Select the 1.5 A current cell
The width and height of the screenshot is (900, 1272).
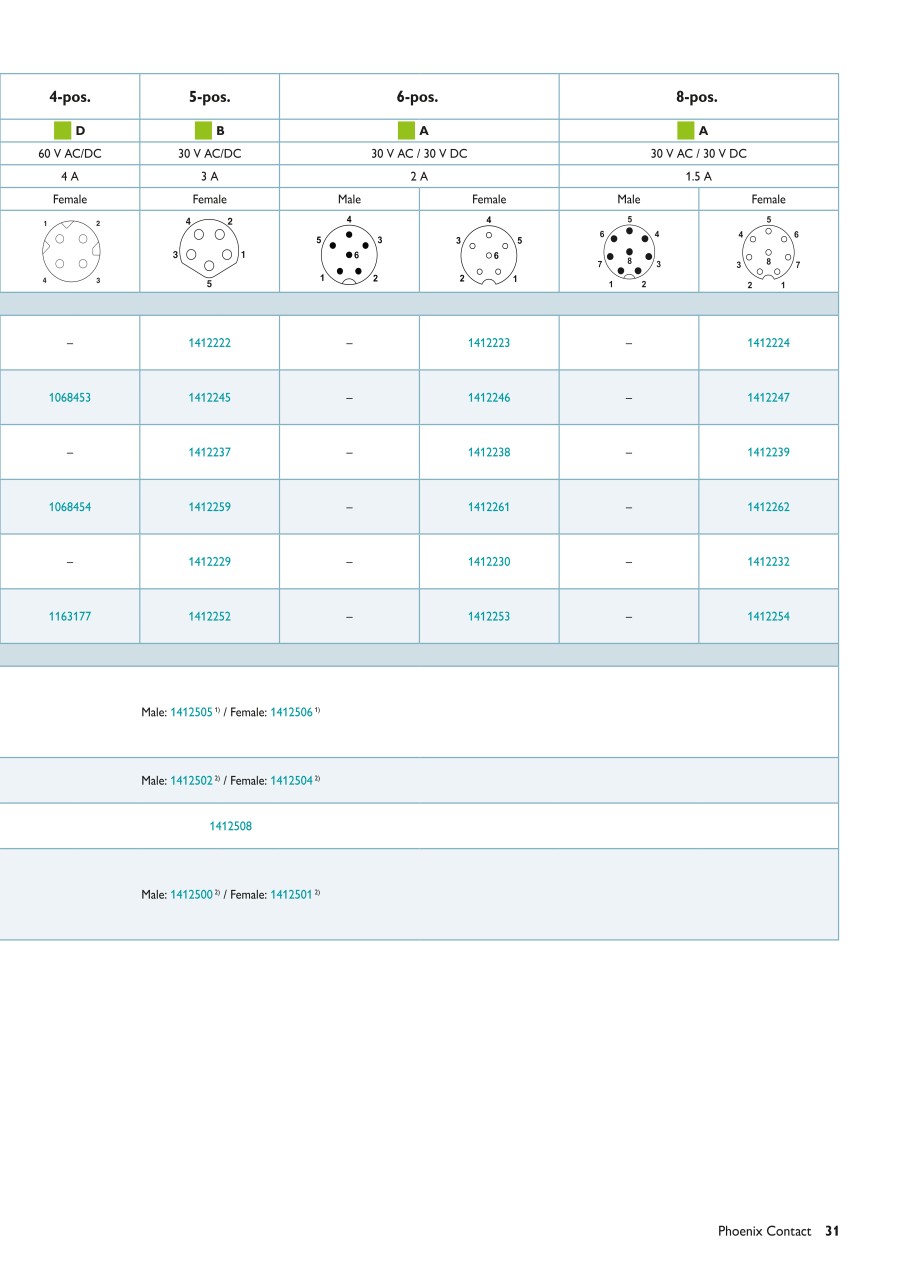click(x=697, y=177)
